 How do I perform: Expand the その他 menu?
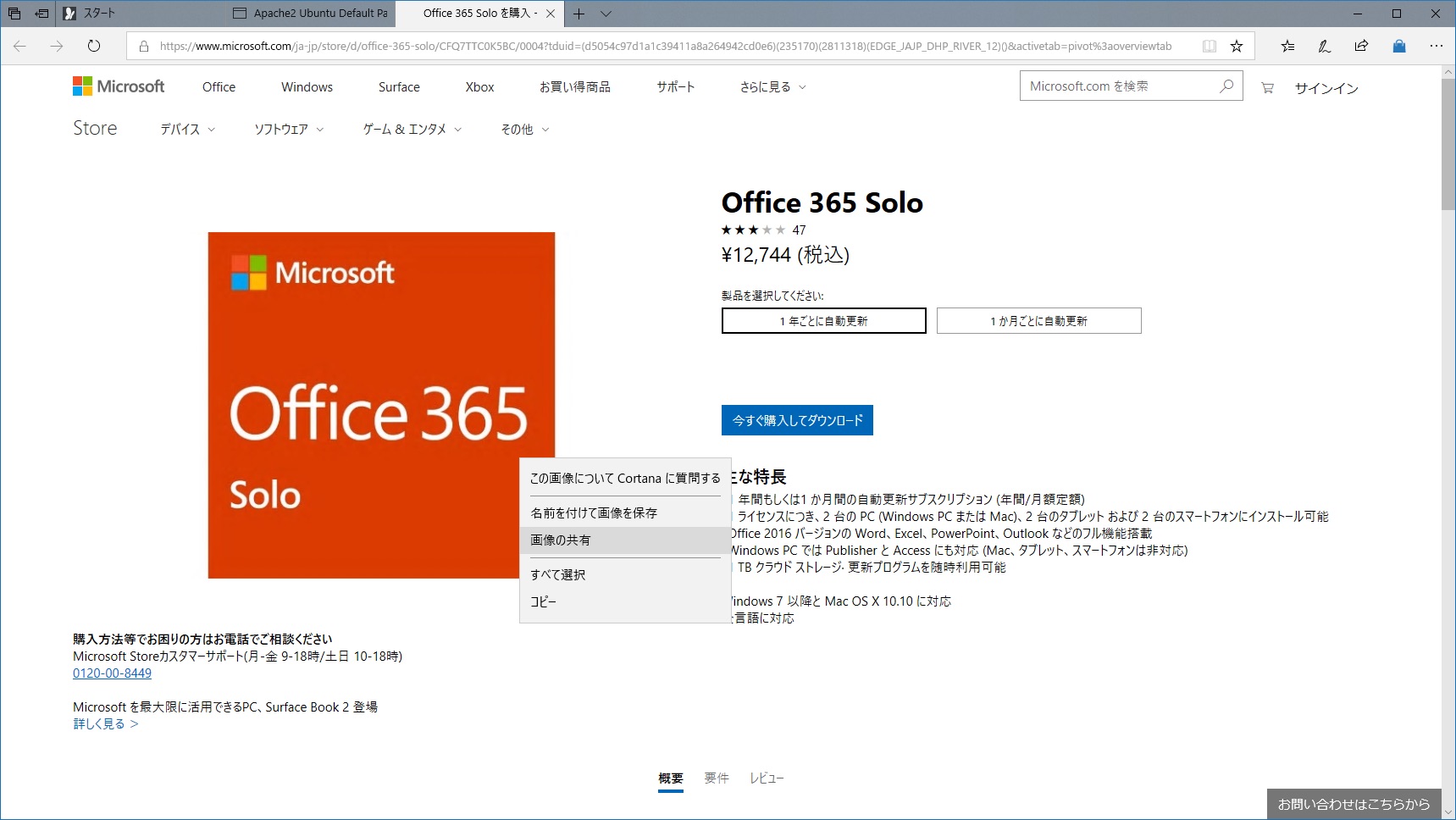pos(524,130)
